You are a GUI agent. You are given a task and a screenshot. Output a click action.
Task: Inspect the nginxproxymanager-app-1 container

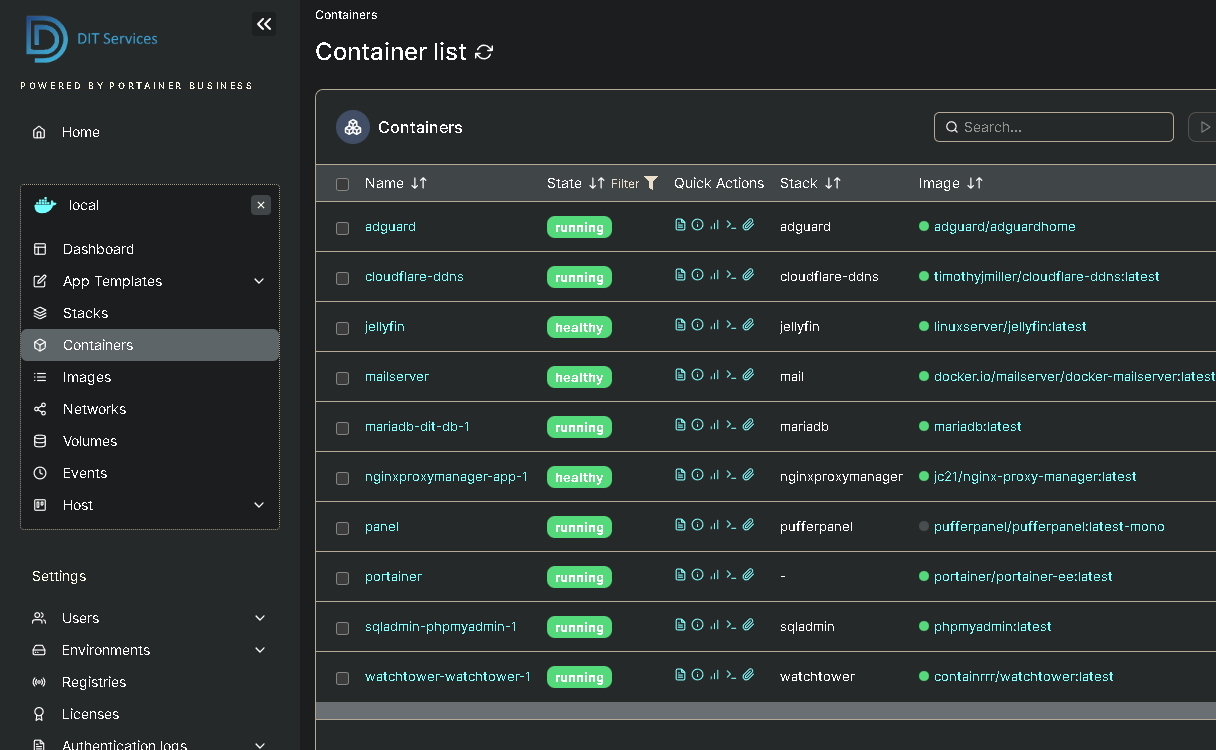[697, 475]
